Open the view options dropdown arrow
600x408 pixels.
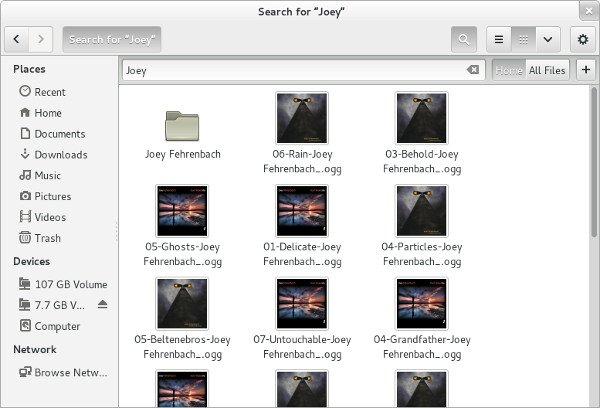(x=548, y=39)
